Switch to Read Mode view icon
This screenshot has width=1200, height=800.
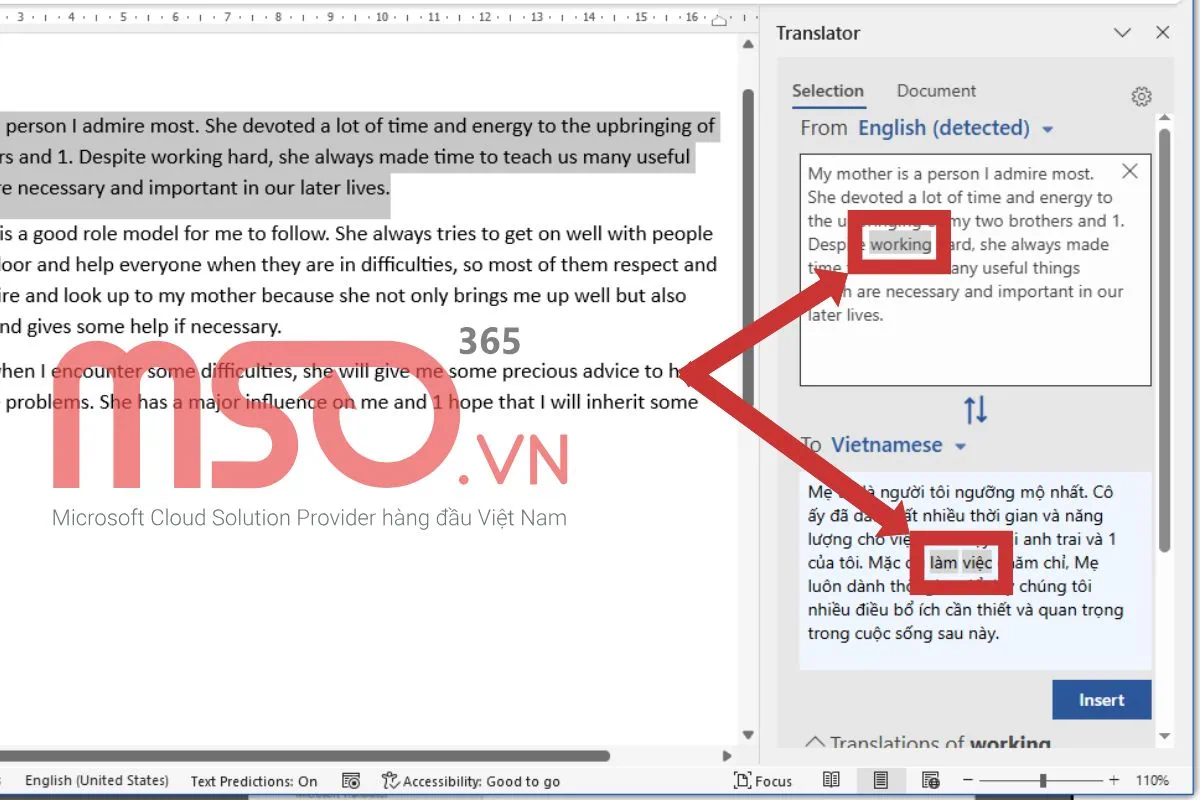pyautogui.click(x=831, y=780)
